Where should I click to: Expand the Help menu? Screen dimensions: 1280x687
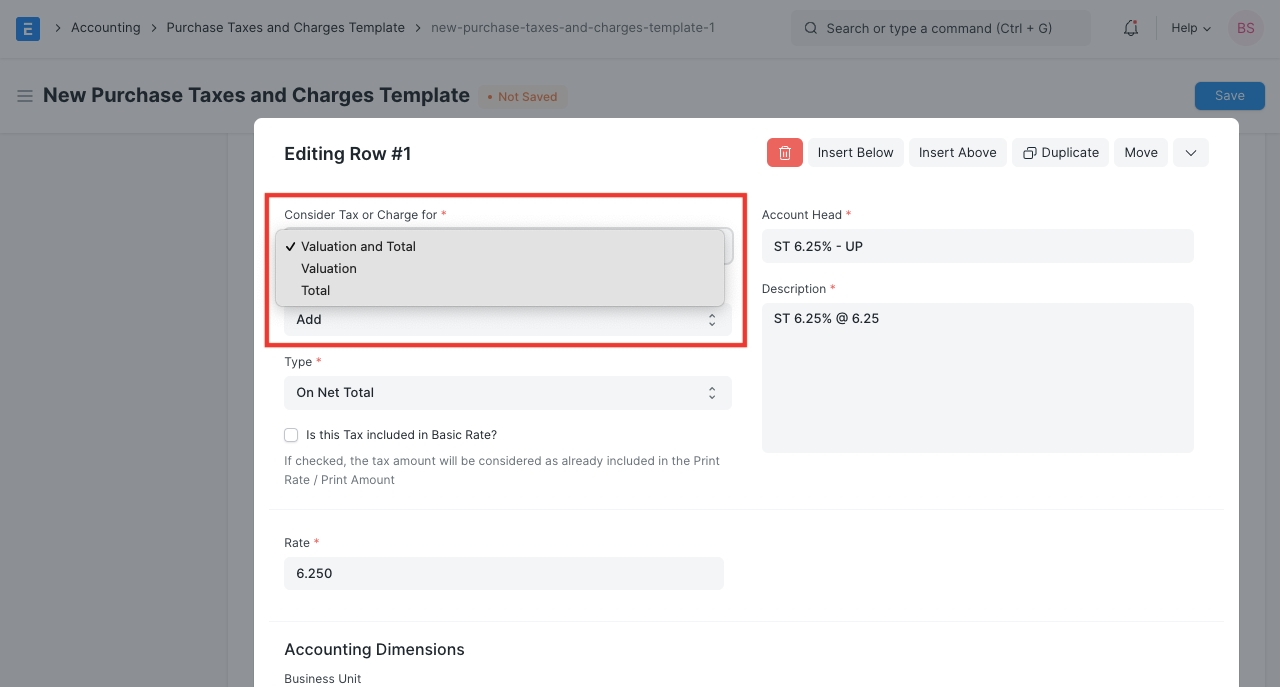pyautogui.click(x=1190, y=28)
